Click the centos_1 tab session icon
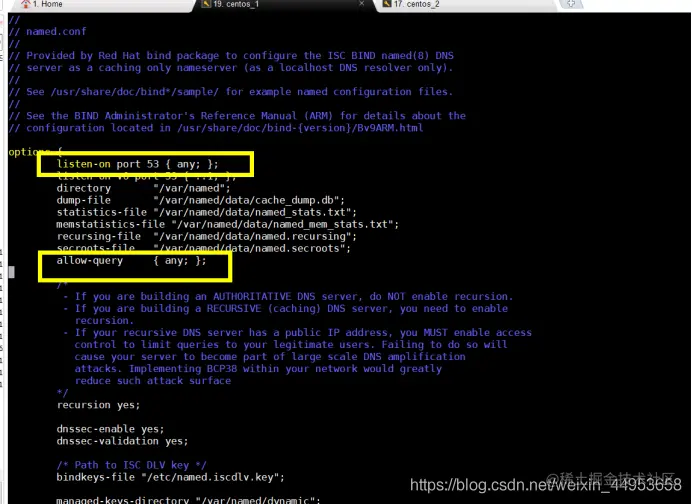This screenshot has width=692, height=504. [206, 4]
